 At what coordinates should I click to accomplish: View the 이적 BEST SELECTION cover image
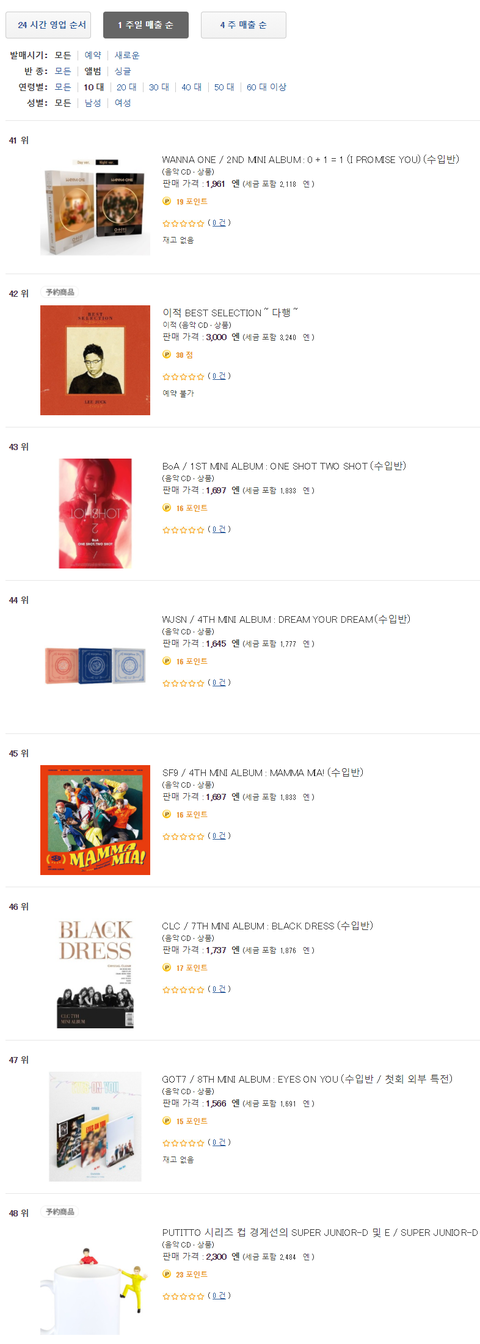point(95,360)
